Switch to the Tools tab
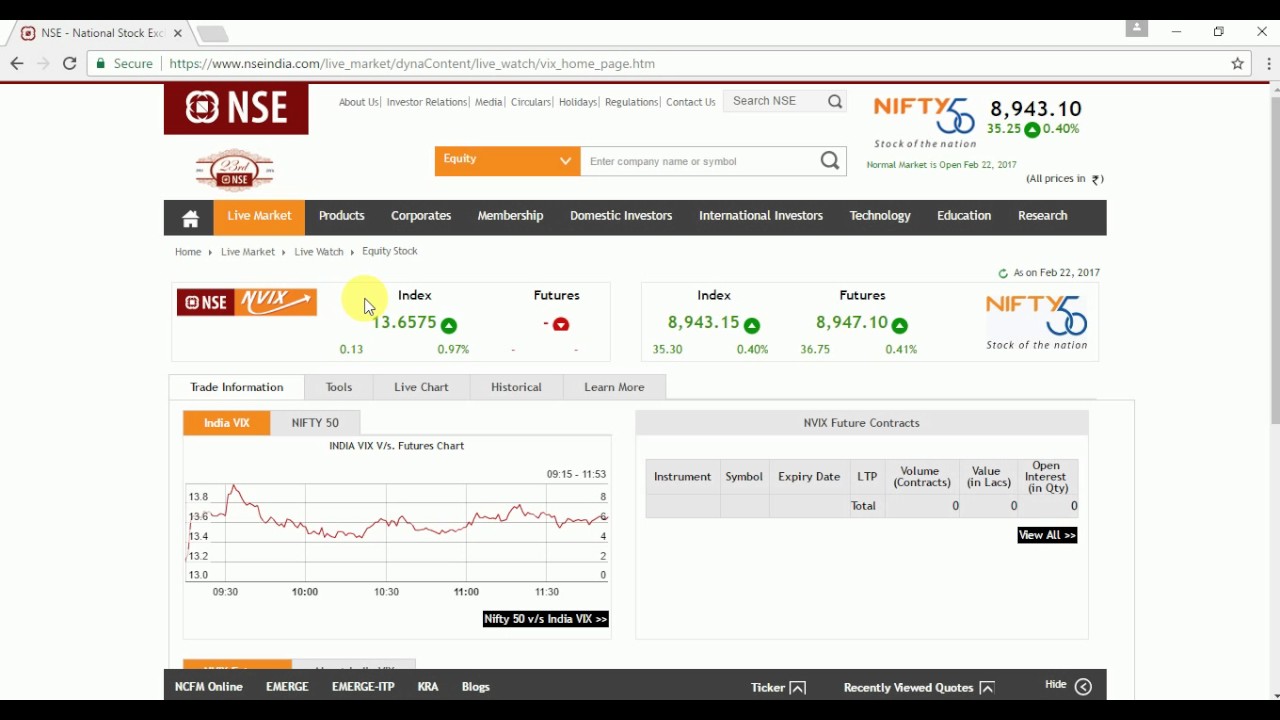This screenshot has height=720, width=1280. (339, 387)
